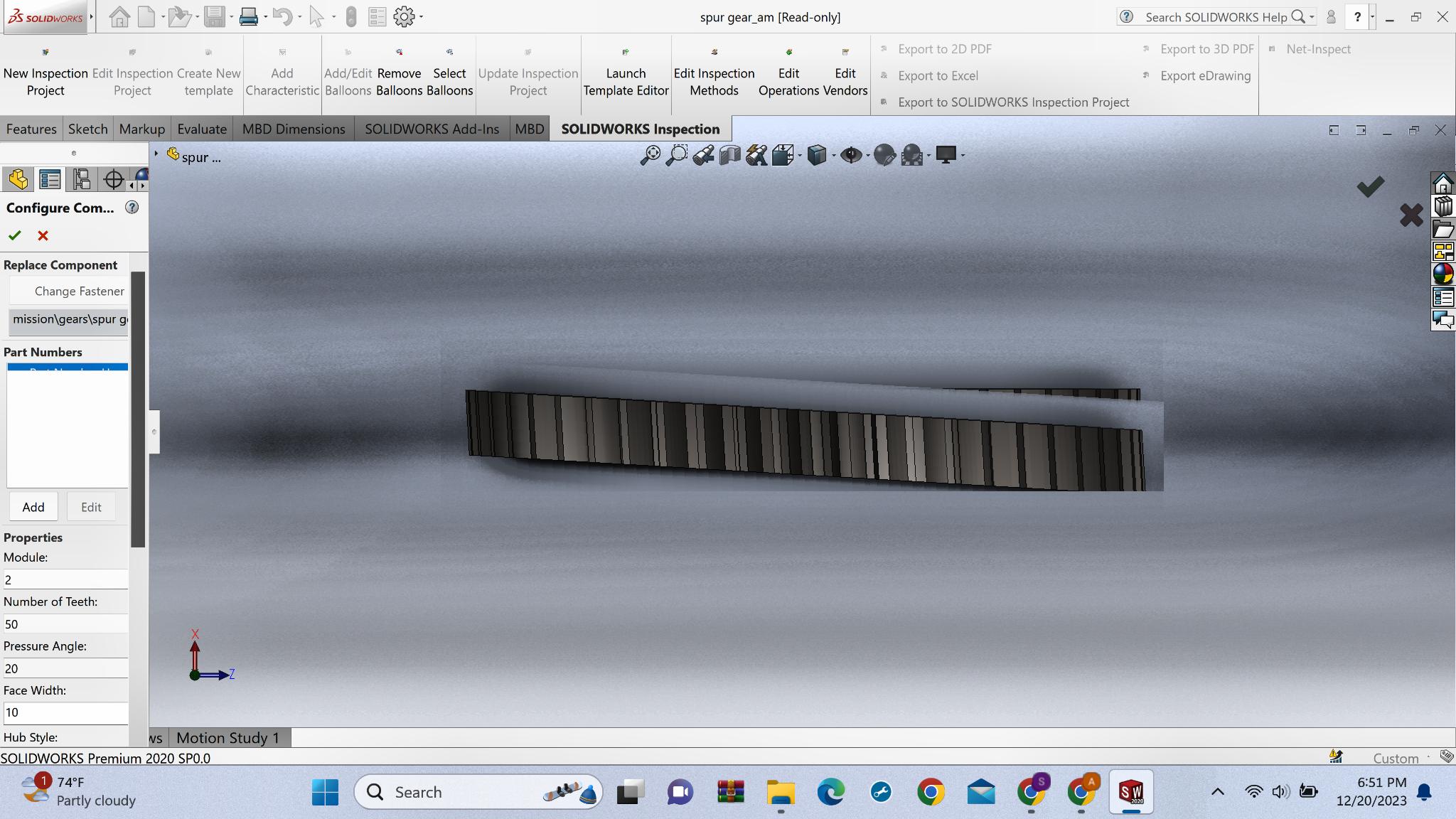The height and width of the screenshot is (819, 1456).
Task: Click New Inspection Project
Action: pos(45,73)
